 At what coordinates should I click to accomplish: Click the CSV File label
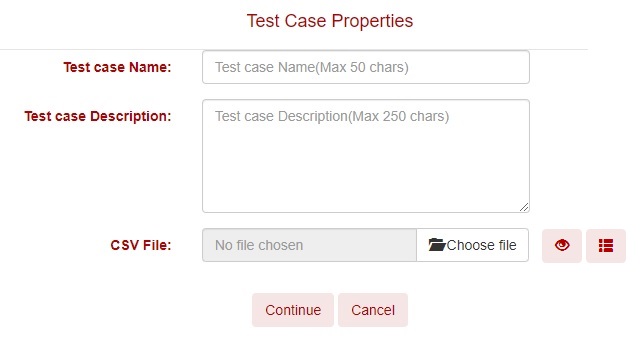(141, 245)
